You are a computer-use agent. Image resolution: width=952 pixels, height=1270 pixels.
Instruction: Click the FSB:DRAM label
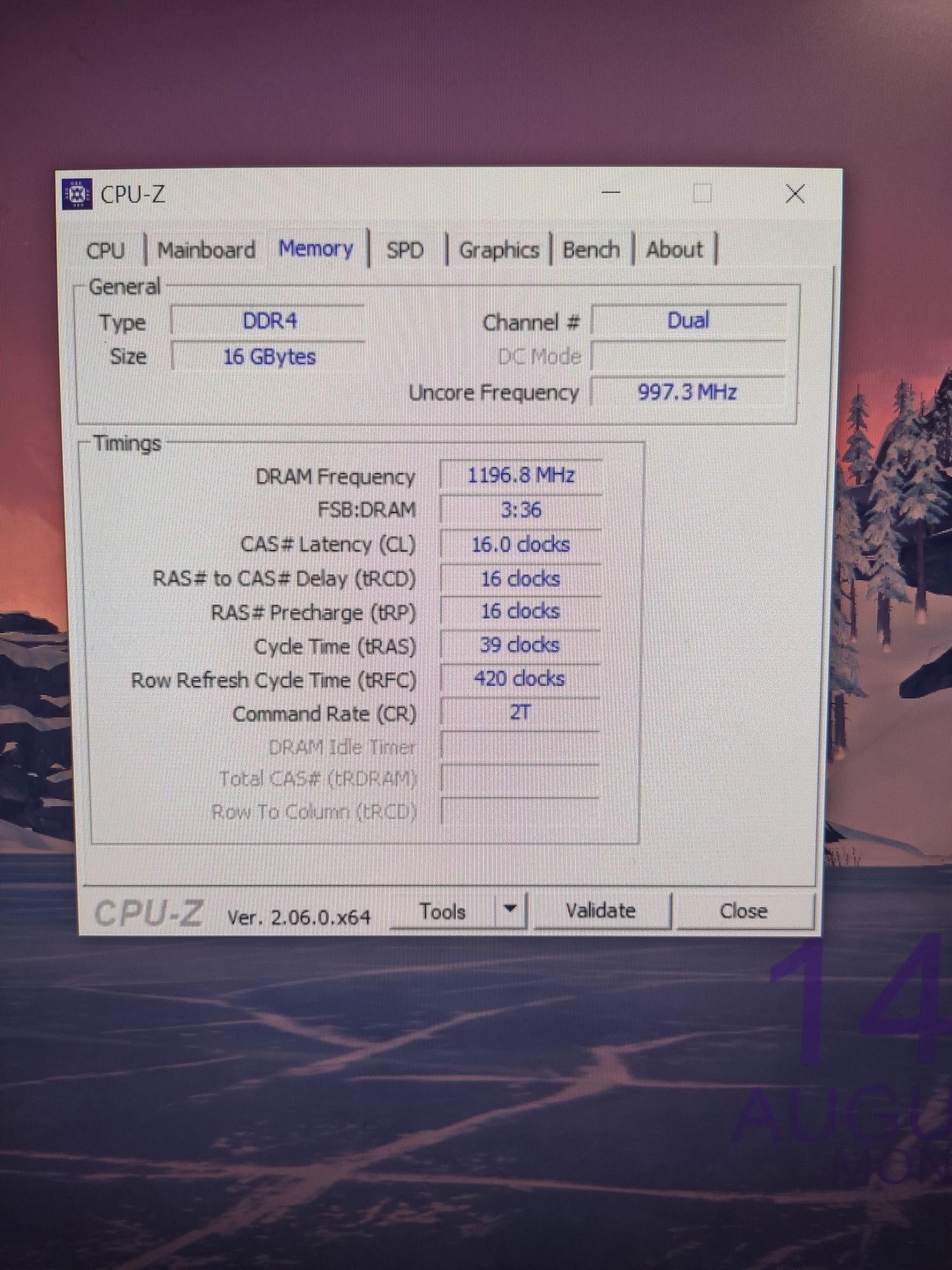coord(367,510)
